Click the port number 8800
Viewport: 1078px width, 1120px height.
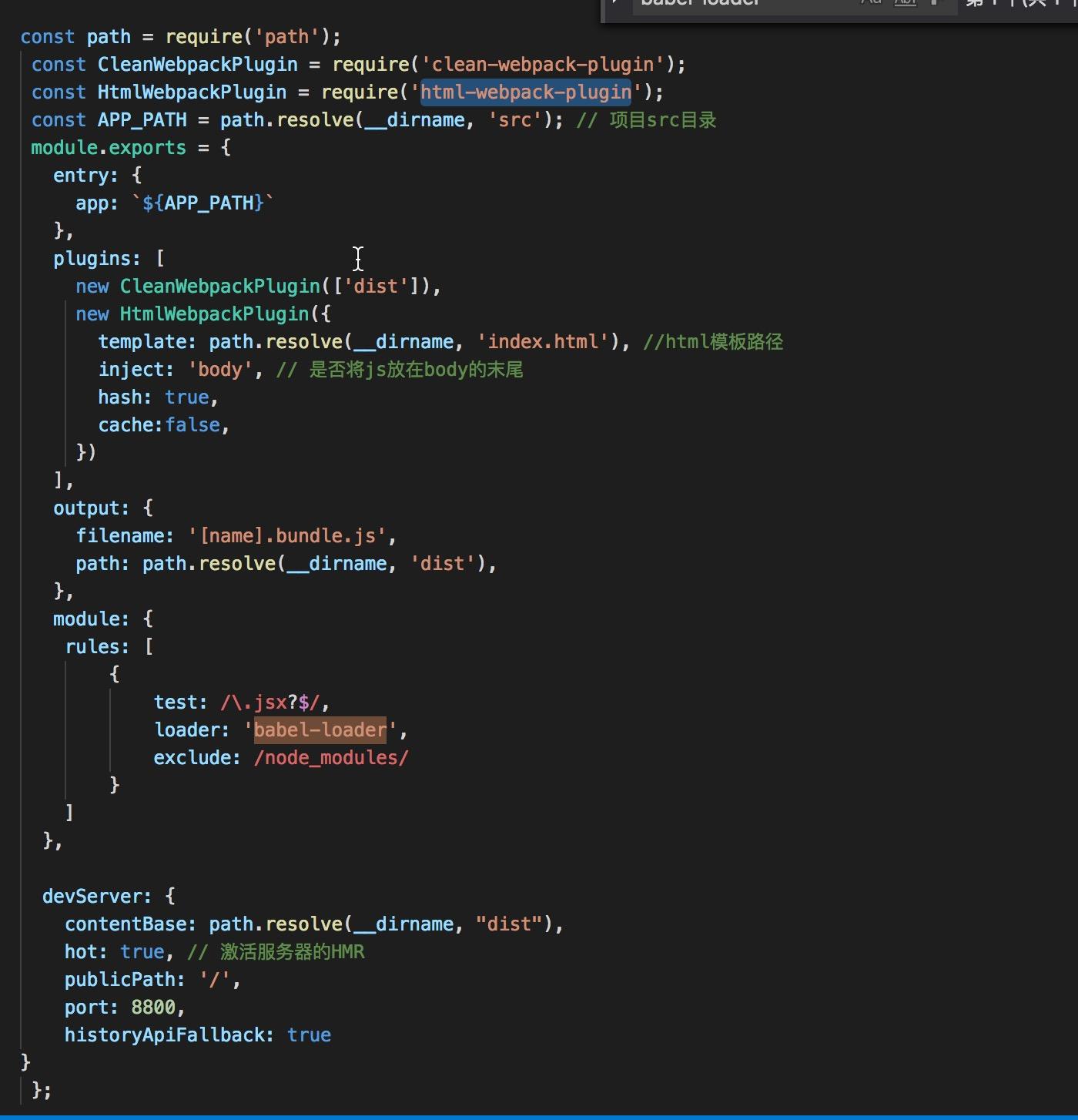[x=153, y=1008]
